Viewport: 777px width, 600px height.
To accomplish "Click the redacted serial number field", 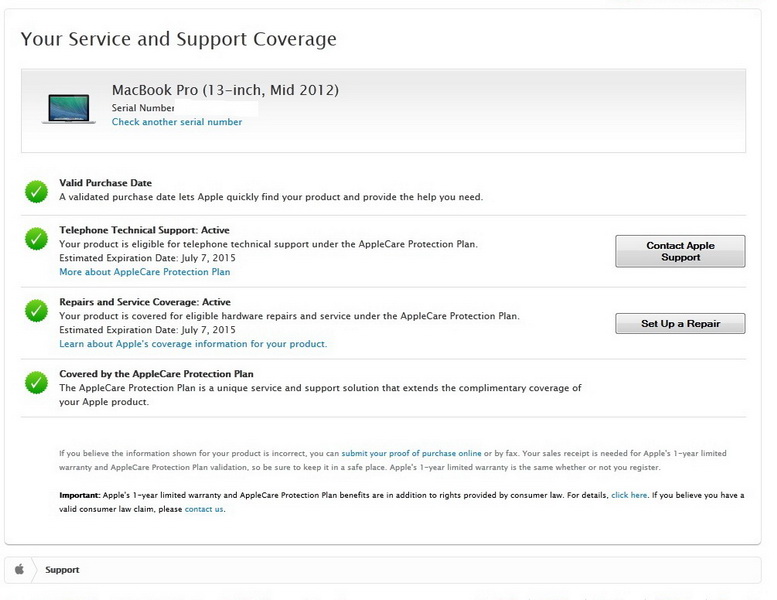I will coord(217,107).
